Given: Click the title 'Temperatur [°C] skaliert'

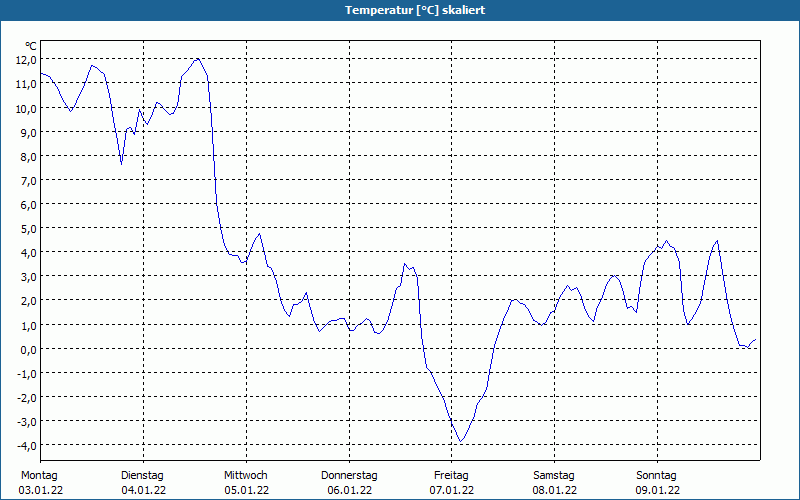Looking at the screenshot, I should coord(415,10).
